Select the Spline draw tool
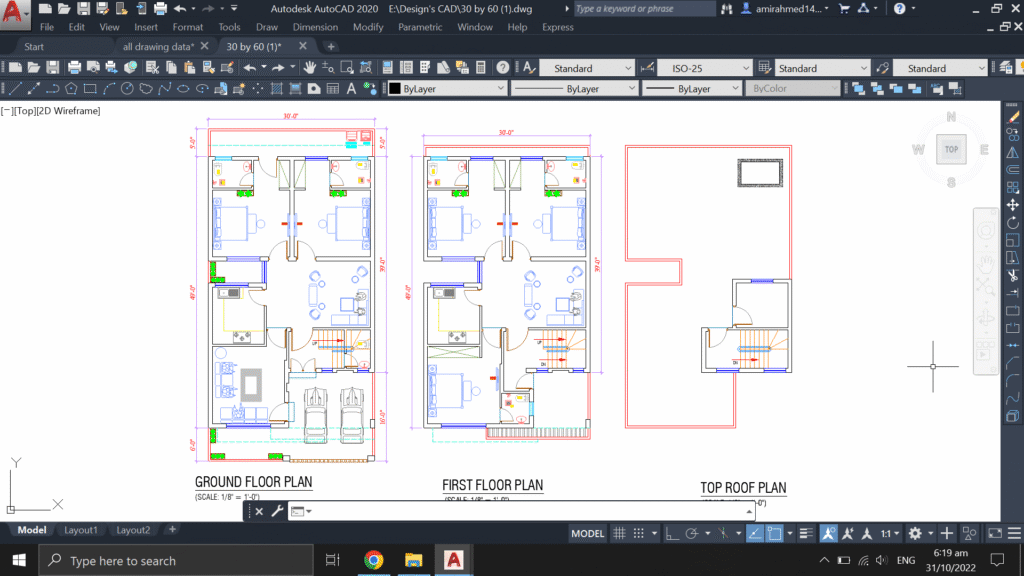 (x=165, y=89)
